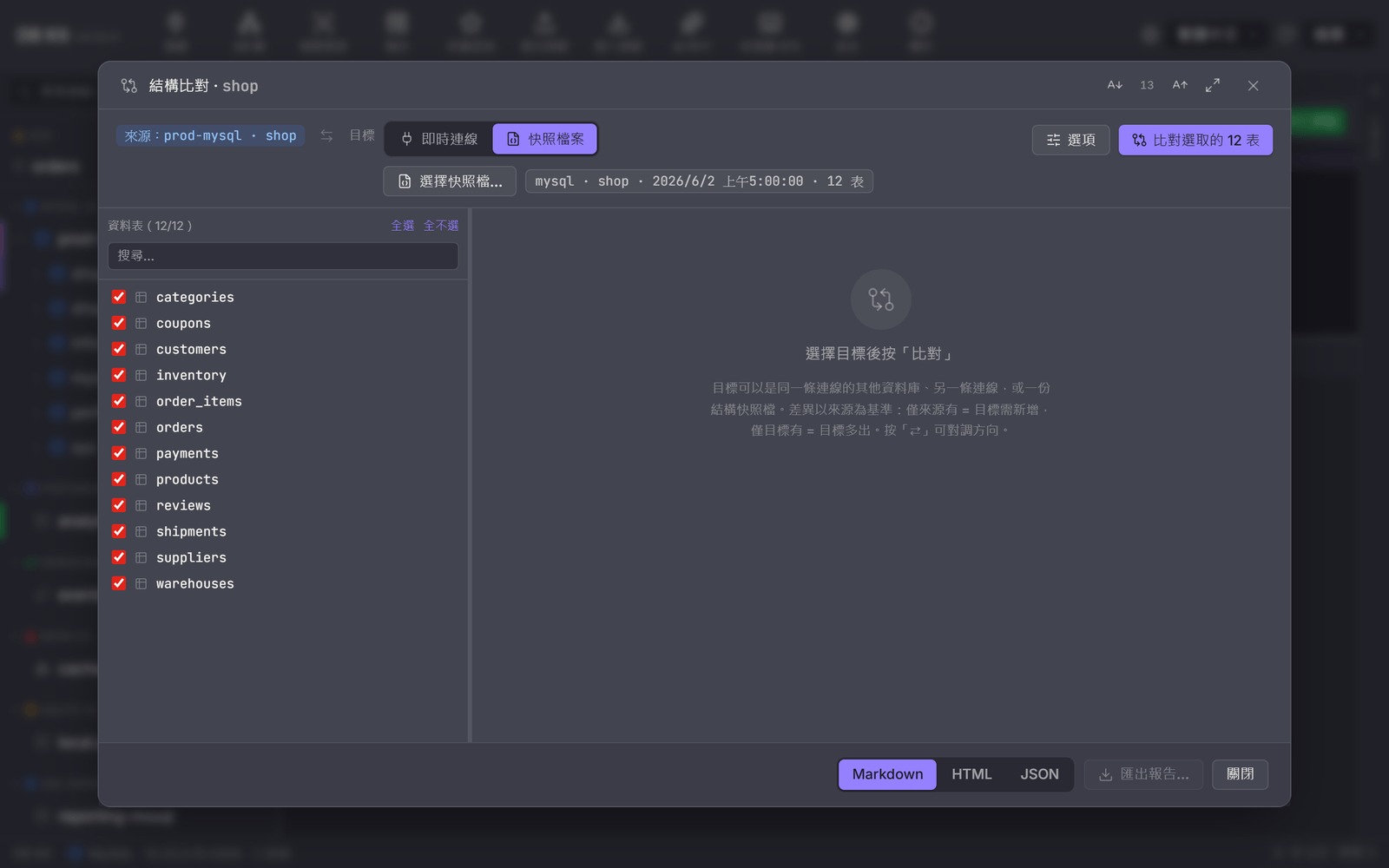This screenshot has height=868, width=1389.
Task: Uncheck the coupons table checkbox
Action: click(x=119, y=323)
